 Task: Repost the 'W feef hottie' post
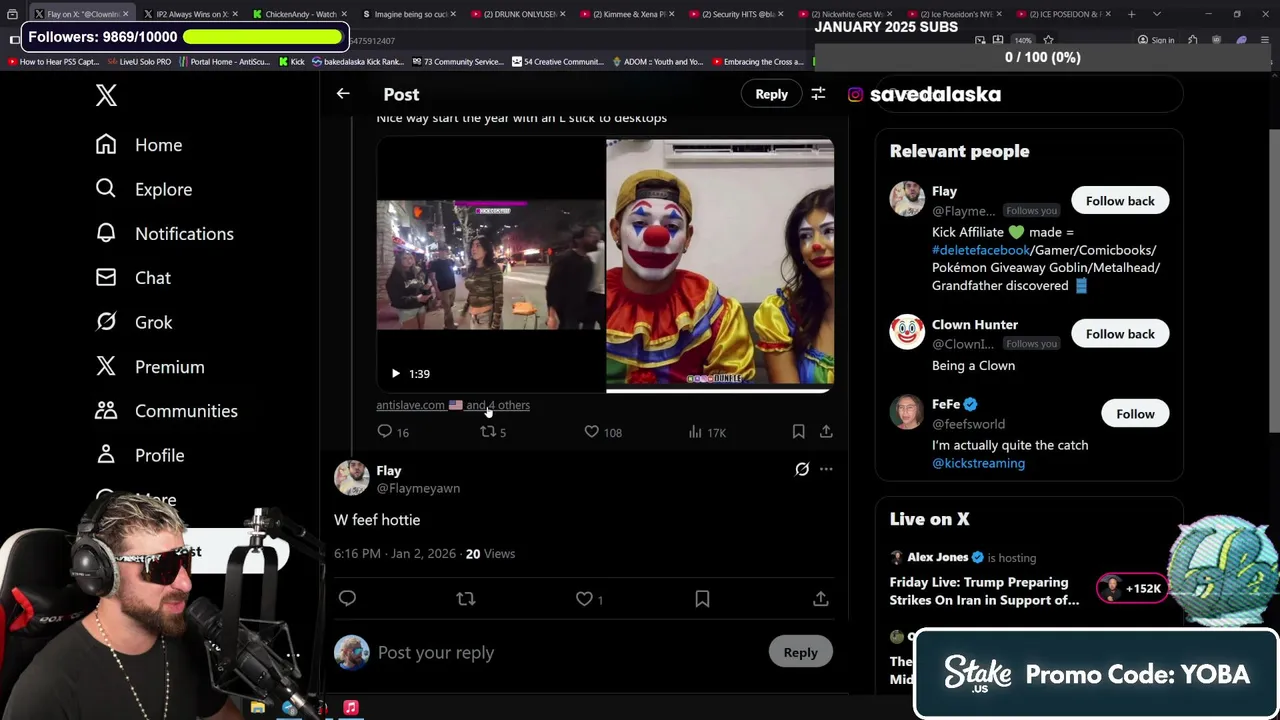click(x=465, y=598)
